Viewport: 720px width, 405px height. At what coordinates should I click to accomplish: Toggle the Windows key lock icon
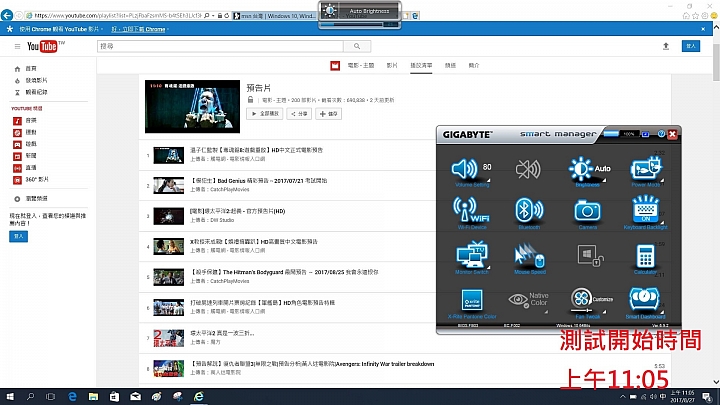[x=590, y=255]
